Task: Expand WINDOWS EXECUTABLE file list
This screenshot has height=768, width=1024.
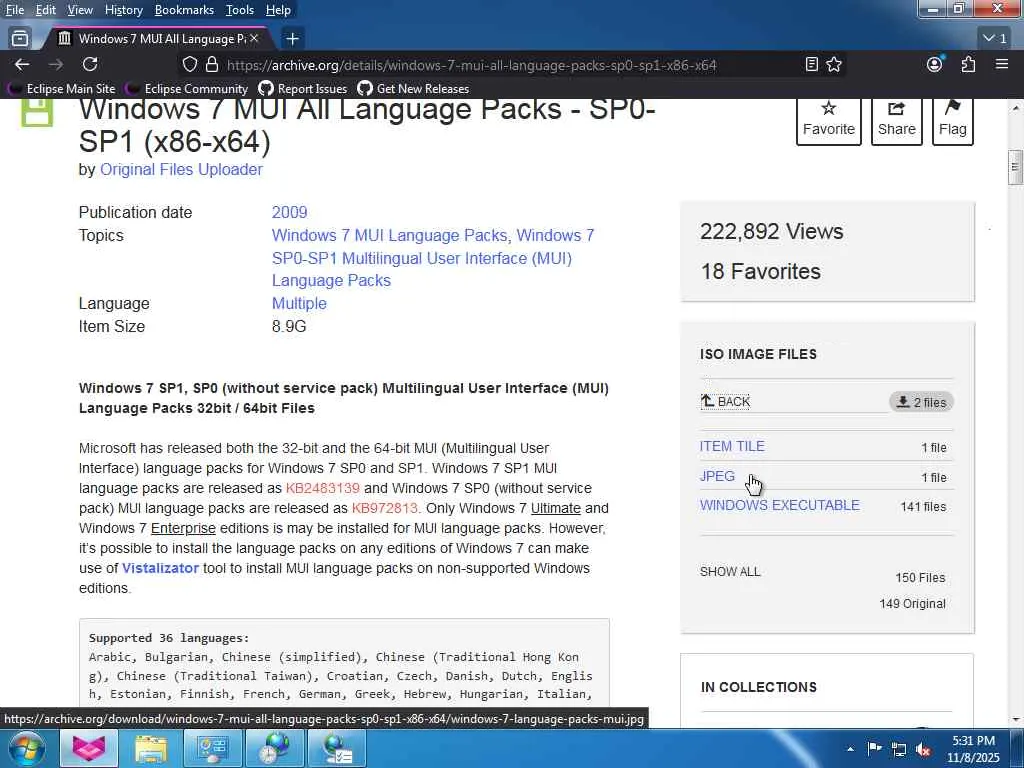Action: pyautogui.click(x=780, y=505)
